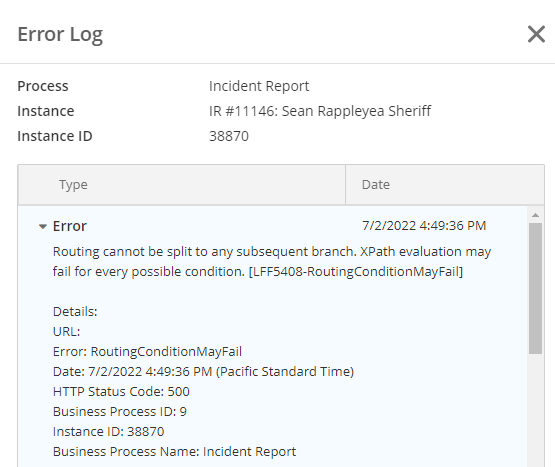Click the Routing cannot be split message
Image resolution: width=555 pixels, height=467 pixels.
pyautogui.click(x=272, y=262)
